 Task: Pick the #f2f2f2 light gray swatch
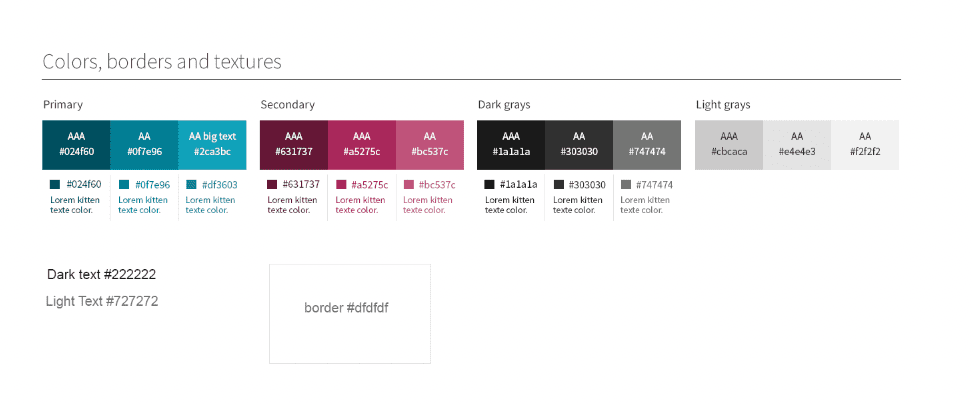pos(865,144)
